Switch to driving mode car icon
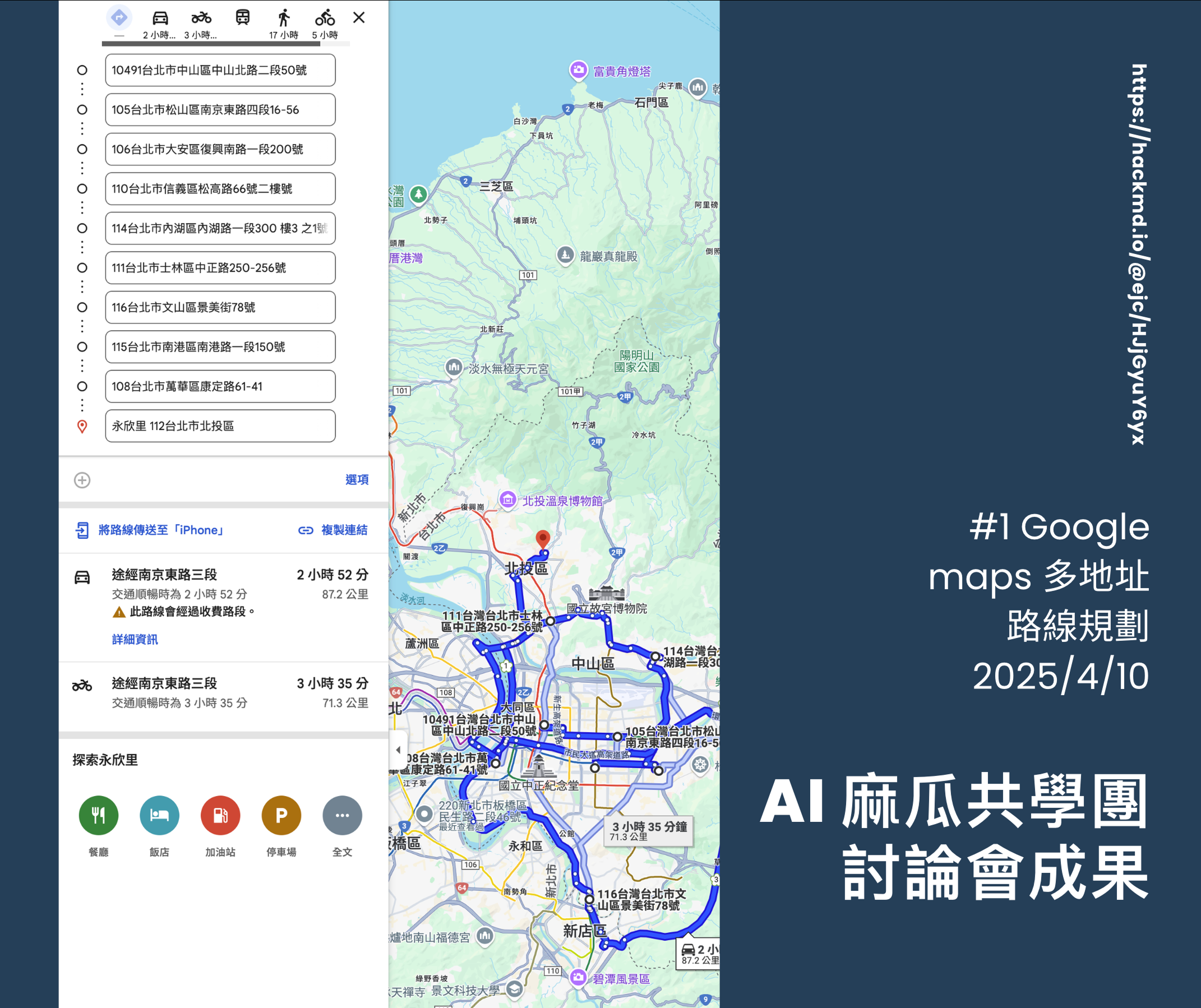This screenshot has width=1201, height=1008. coord(160,18)
